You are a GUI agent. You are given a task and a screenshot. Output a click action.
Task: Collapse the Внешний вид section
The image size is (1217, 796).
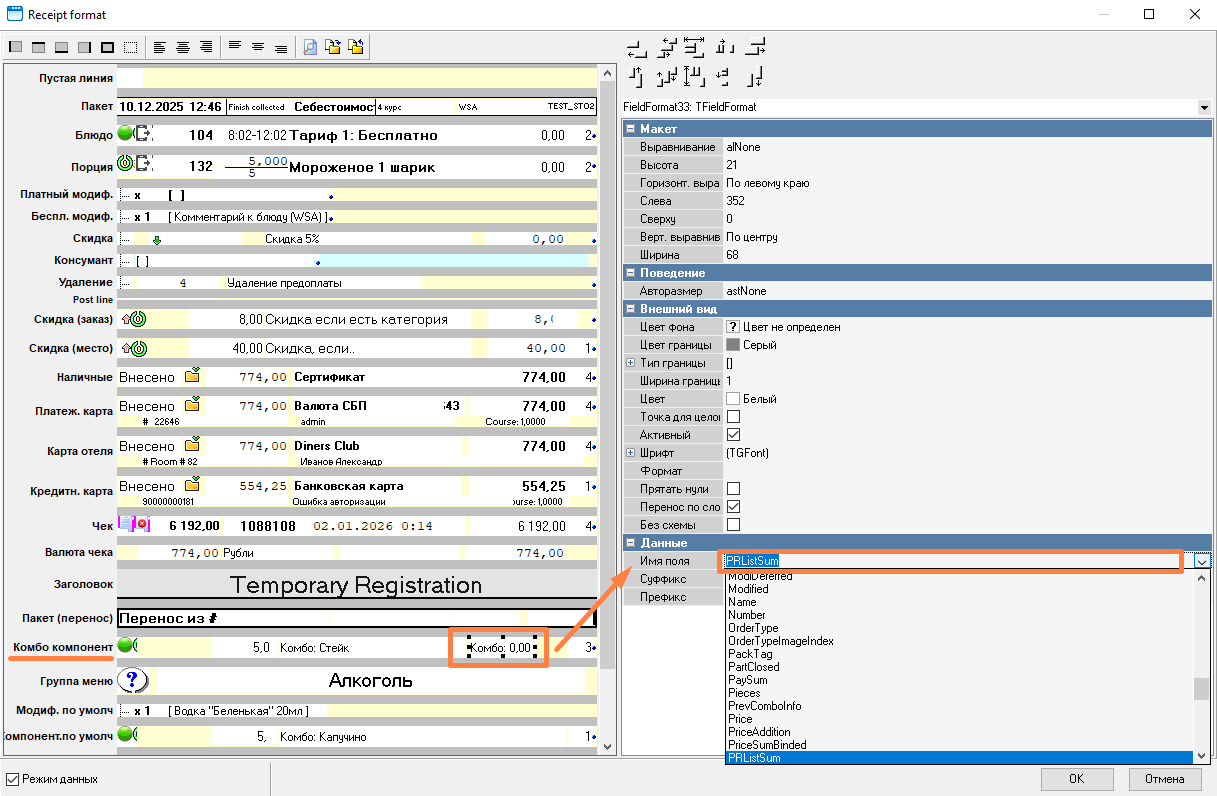[630, 309]
